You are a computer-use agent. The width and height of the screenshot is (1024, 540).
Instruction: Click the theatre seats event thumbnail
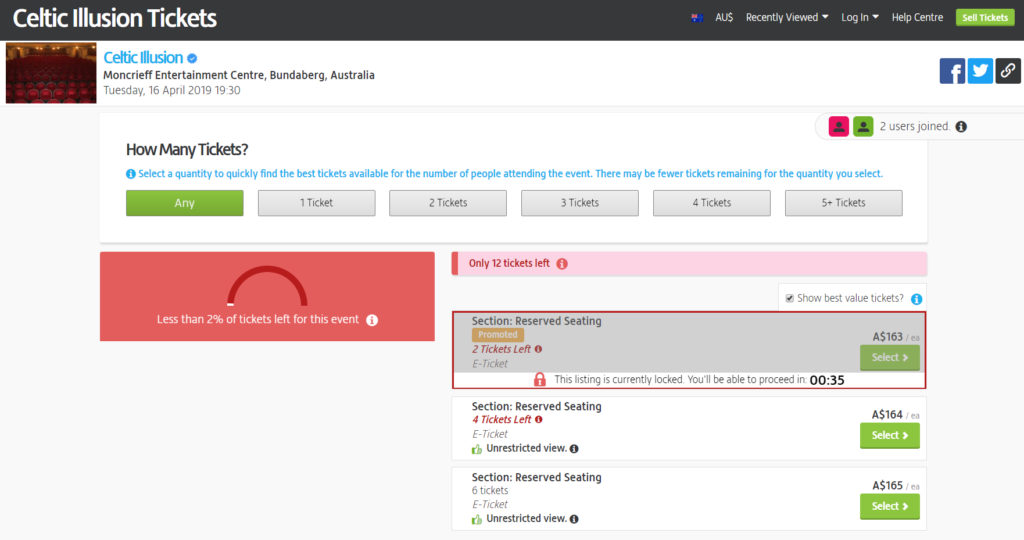pyautogui.click(x=51, y=73)
